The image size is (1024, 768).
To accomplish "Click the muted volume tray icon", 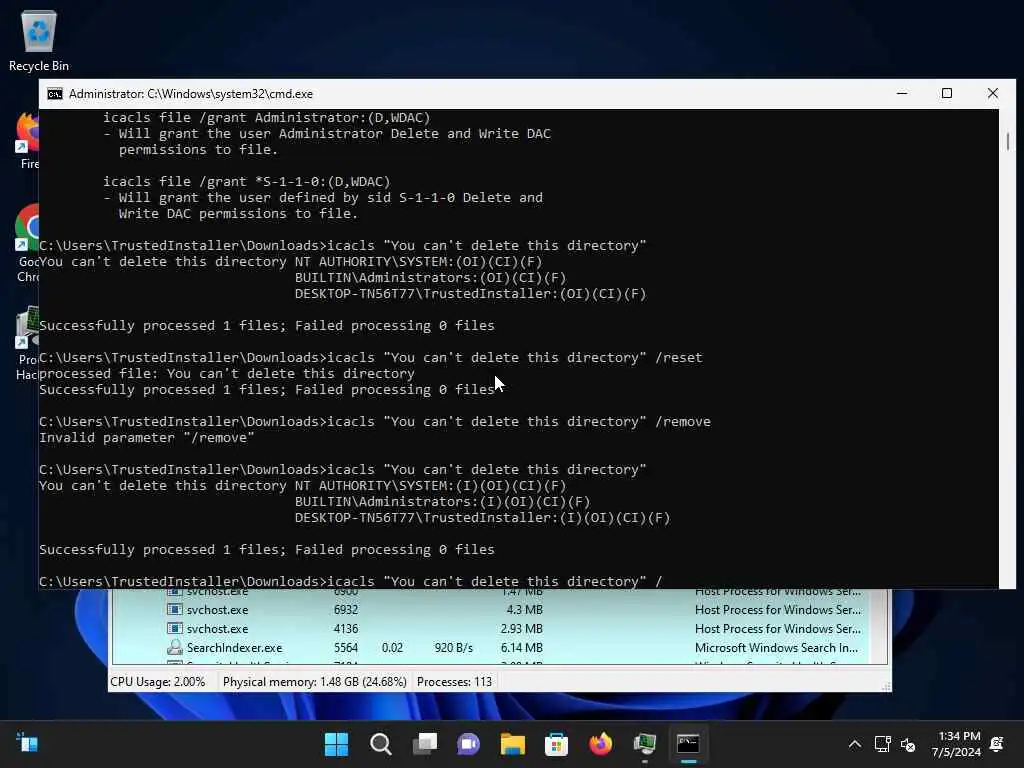I will click(x=907, y=744).
